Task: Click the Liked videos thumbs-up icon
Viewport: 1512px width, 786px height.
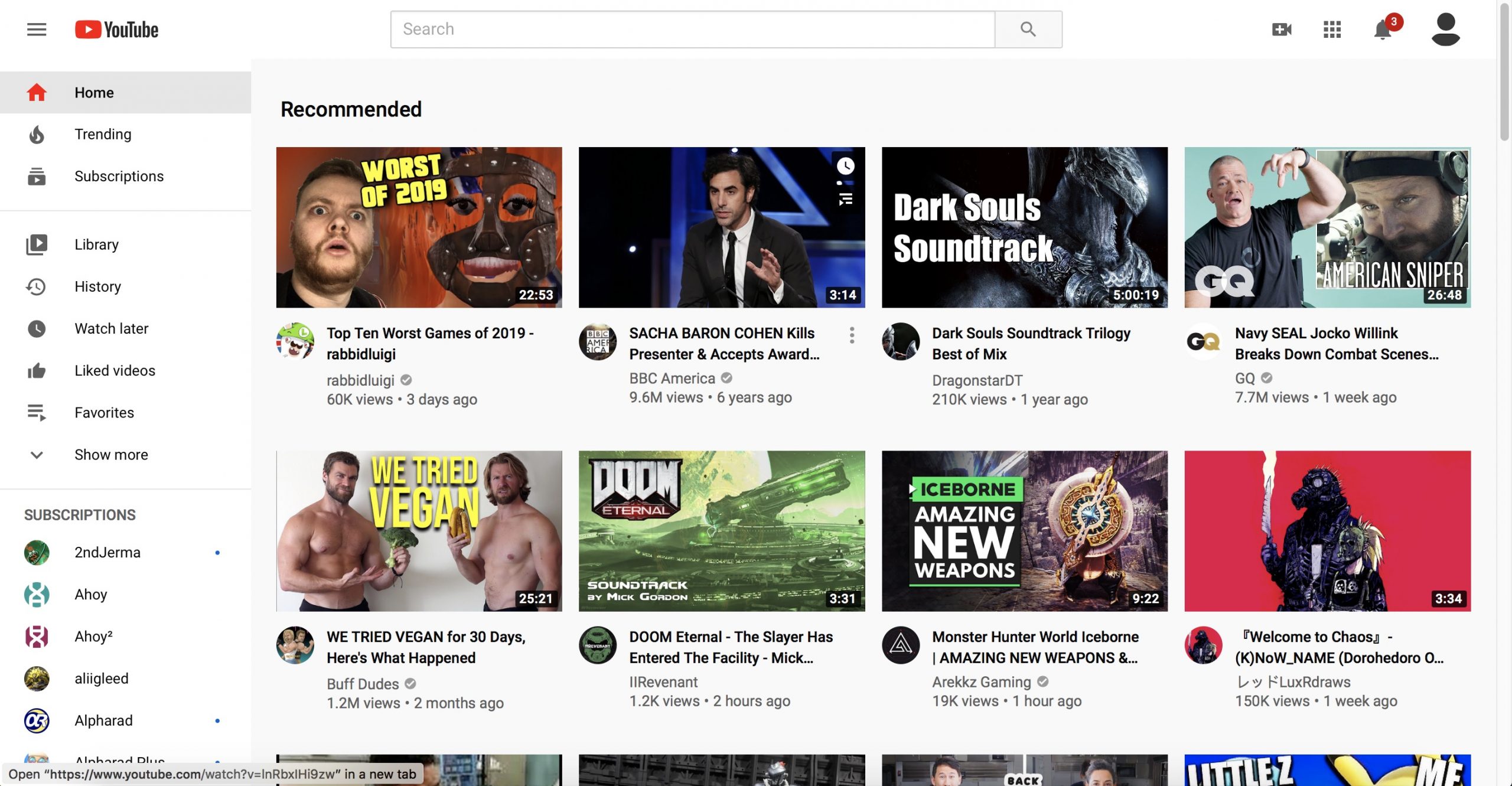Action: pos(37,371)
